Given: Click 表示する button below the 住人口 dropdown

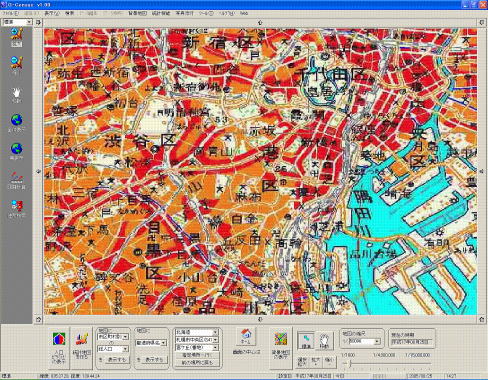Looking at the screenshot, I should (116, 360).
